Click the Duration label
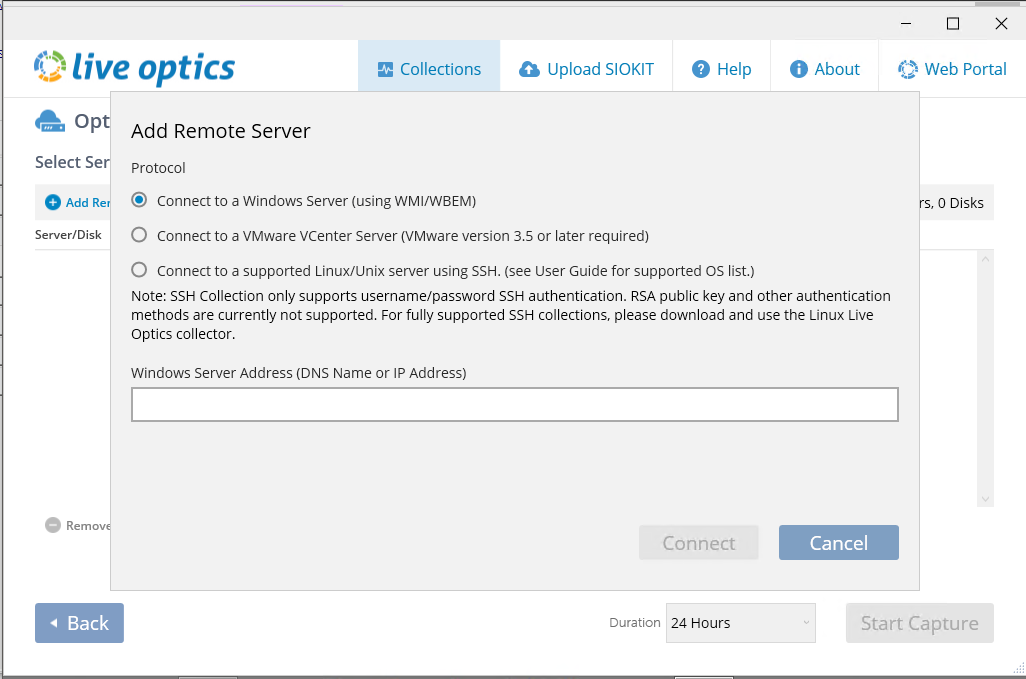Screen dimensions: 1026x679 (635, 623)
